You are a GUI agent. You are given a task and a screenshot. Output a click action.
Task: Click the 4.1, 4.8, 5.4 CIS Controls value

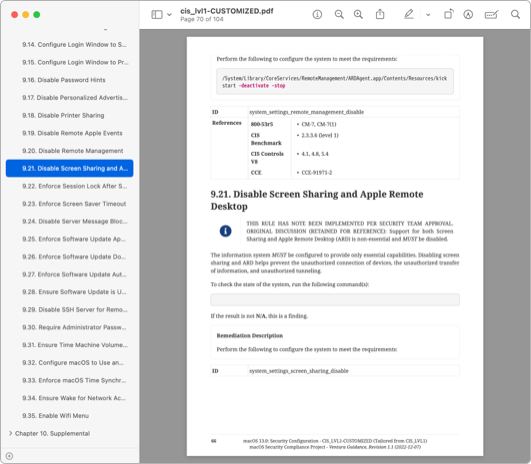pos(315,154)
